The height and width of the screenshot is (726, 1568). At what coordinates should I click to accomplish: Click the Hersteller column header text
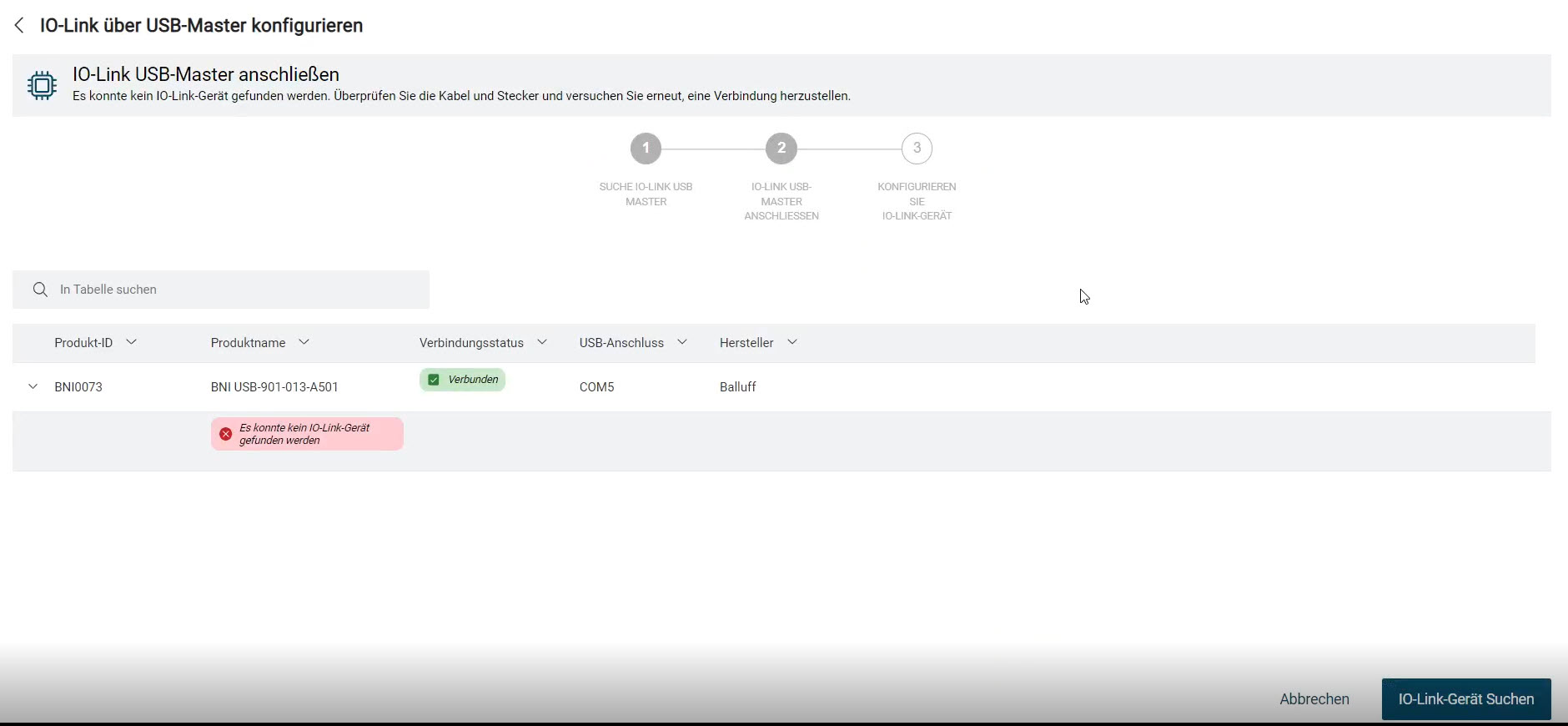(x=746, y=343)
